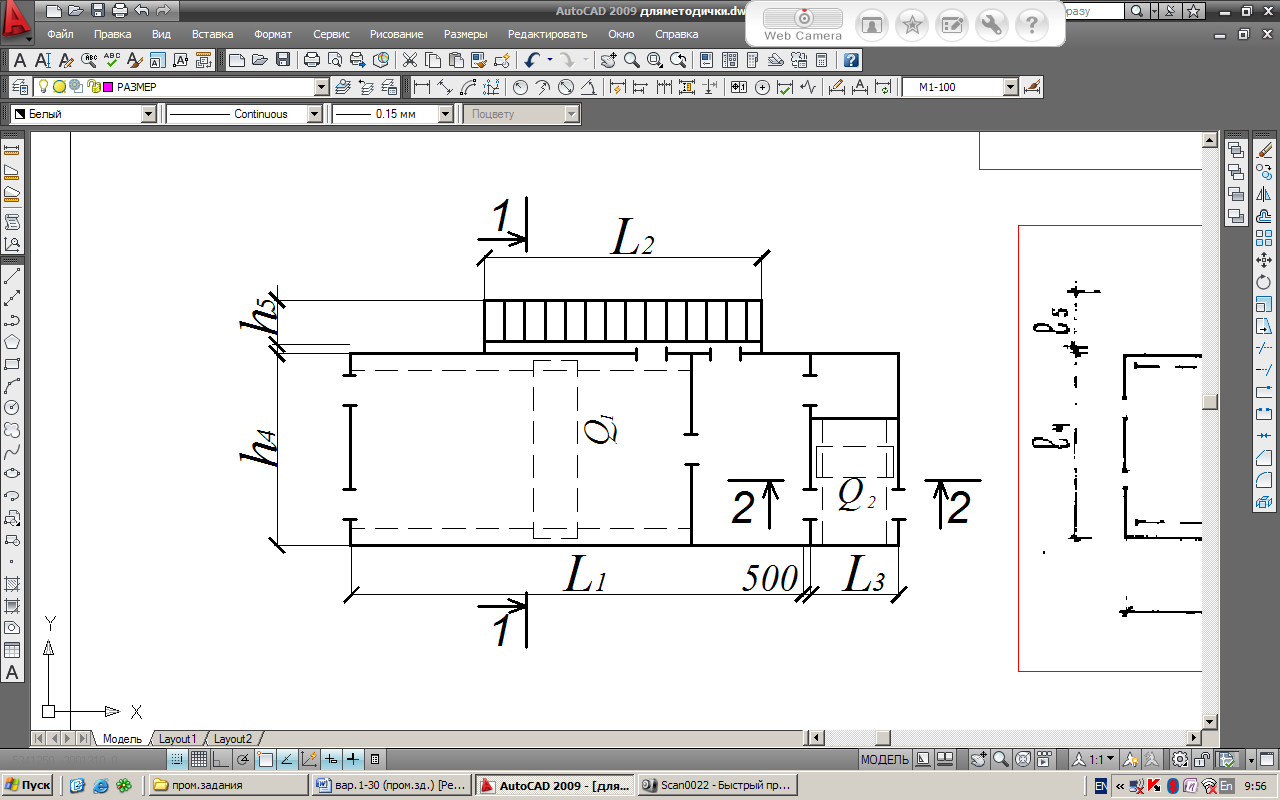Open the annotation scale 1:1 menu
Image resolution: width=1280 pixels, height=800 pixels.
(1097, 759)
